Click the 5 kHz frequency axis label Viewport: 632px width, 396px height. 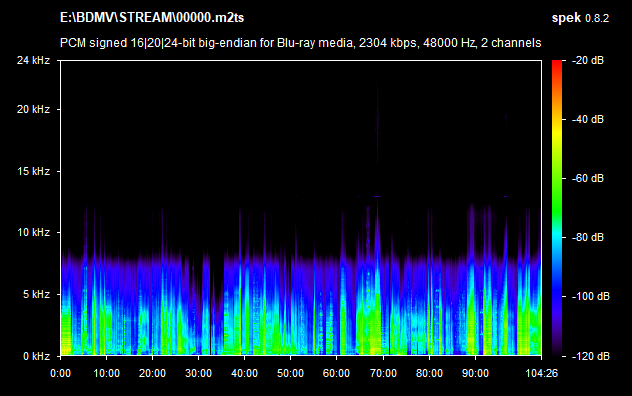pyautogui.click(x=36, y=294)
